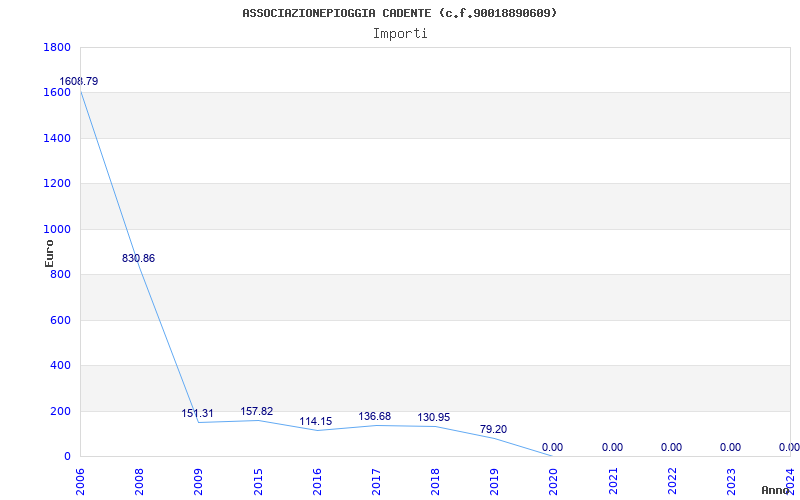The height and width of the screenshot is (500, 800).
Task: Click the x-axis year 2016
Action: [x=317, y=482]
